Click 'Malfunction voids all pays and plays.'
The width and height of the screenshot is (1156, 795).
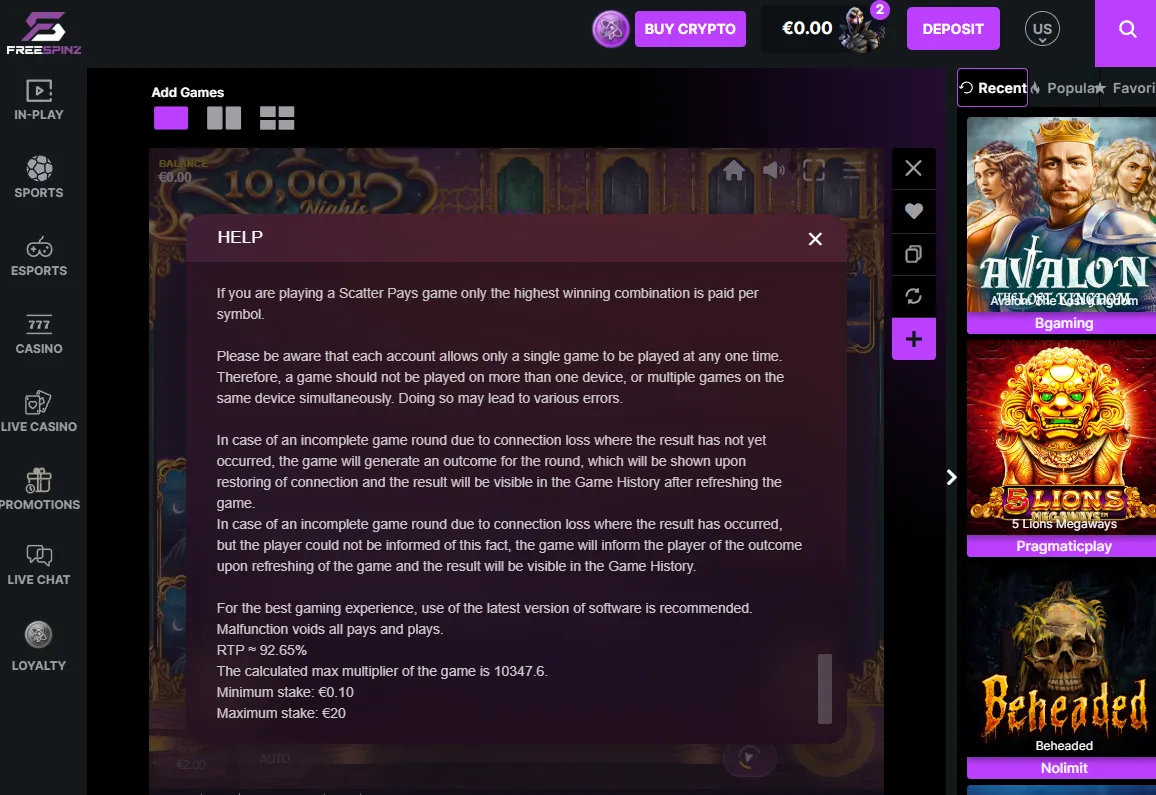[330, 629]
